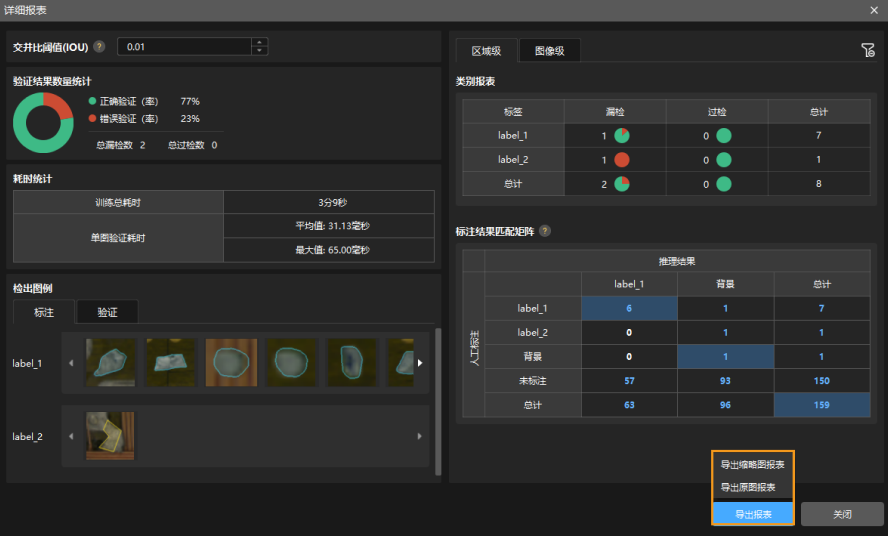Click matrix cell 150 in 未标注 row
This screenshot has height=536, width=888.
click(822, 381)
